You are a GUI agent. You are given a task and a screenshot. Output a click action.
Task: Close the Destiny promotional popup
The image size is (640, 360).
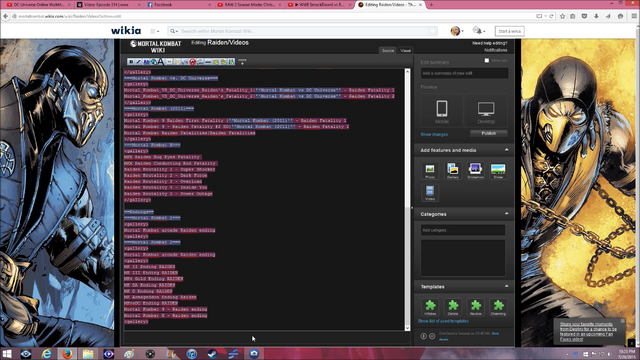[x=622, y=321]
